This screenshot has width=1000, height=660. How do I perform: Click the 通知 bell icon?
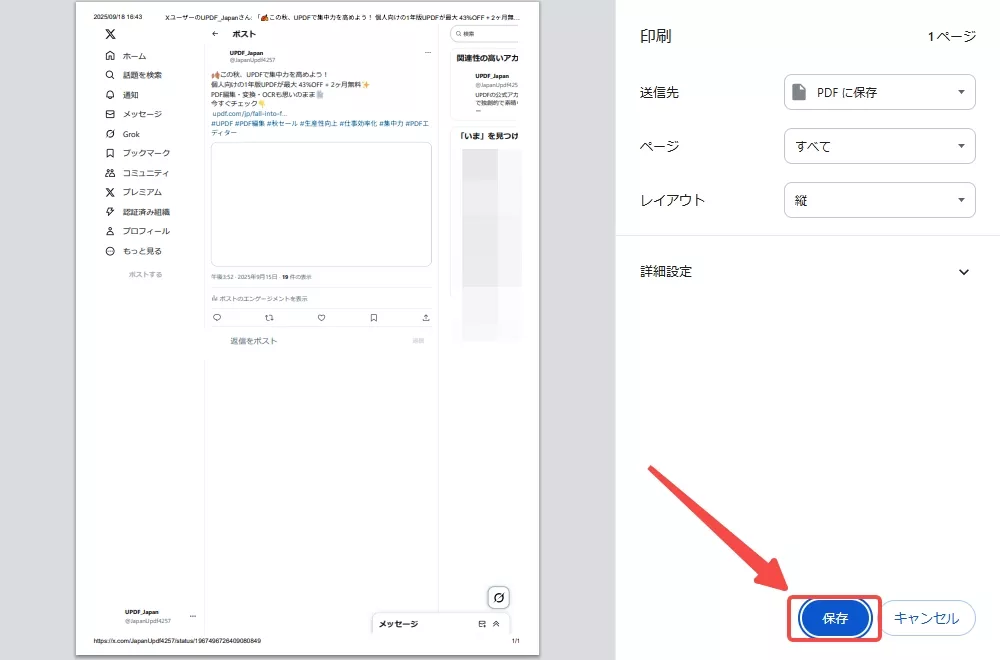point(110,94)
